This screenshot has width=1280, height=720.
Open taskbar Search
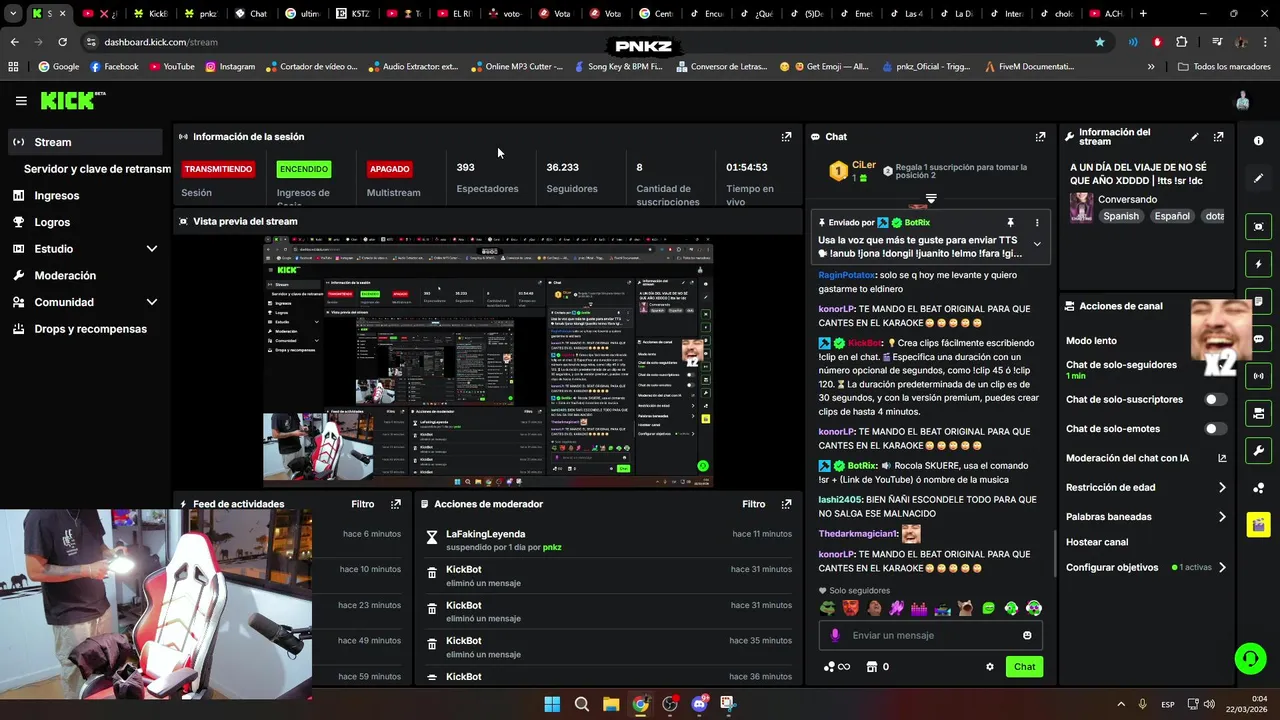point(582,704)
